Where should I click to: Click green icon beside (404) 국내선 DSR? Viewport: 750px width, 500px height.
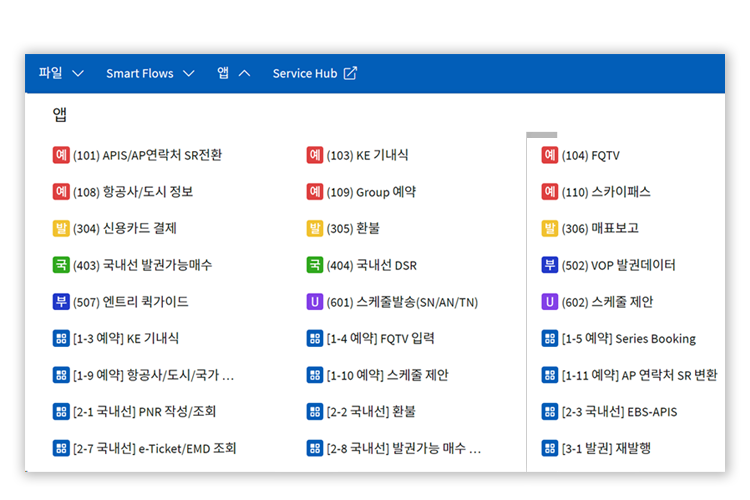coord(315,265)
